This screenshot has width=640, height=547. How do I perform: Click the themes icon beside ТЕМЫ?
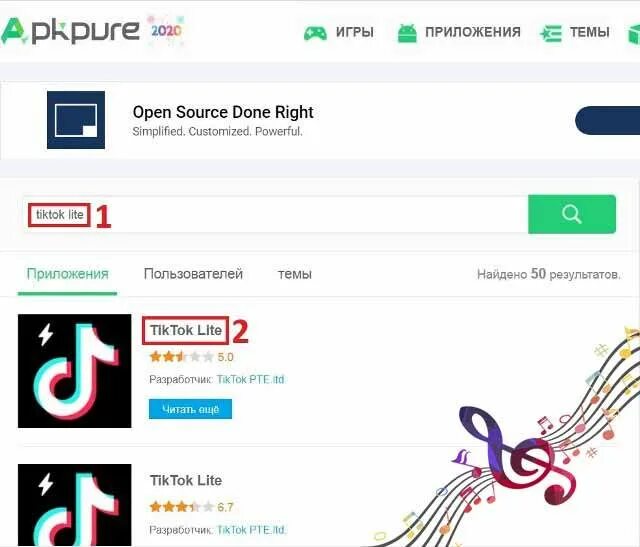point(551,33)
